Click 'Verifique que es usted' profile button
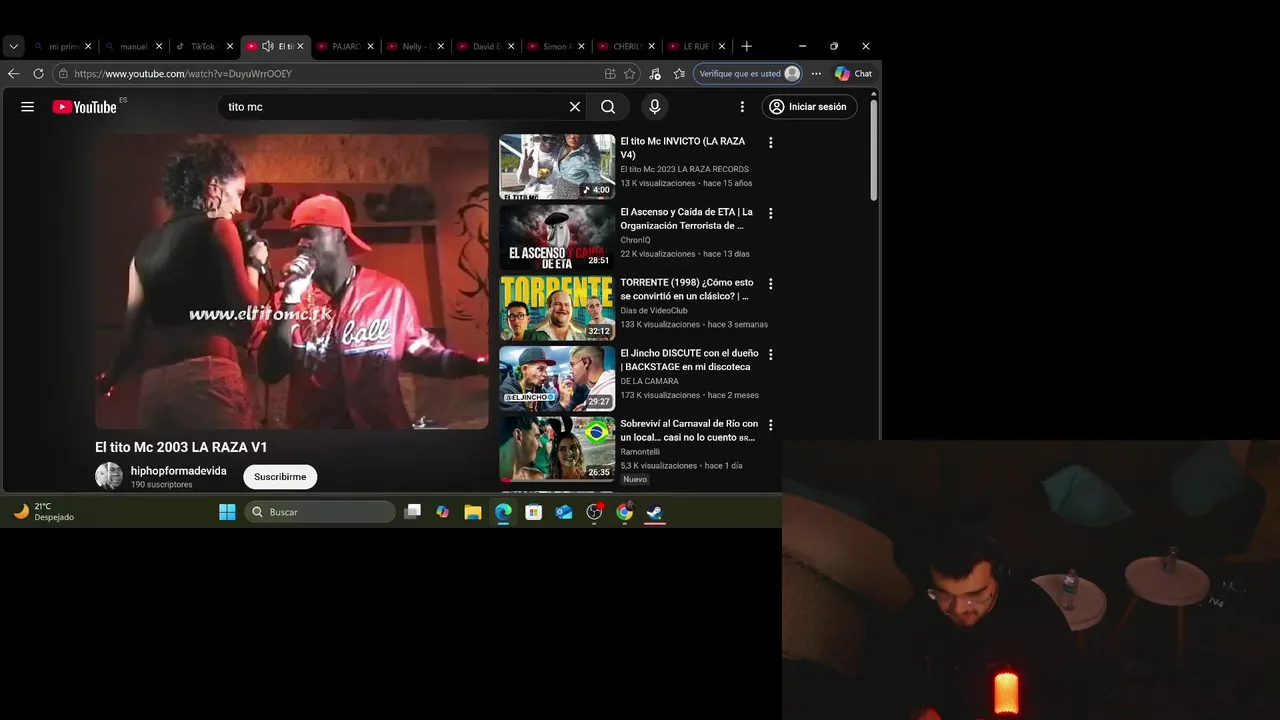This screenshot has height=720, width=1280. pos(749,74)
